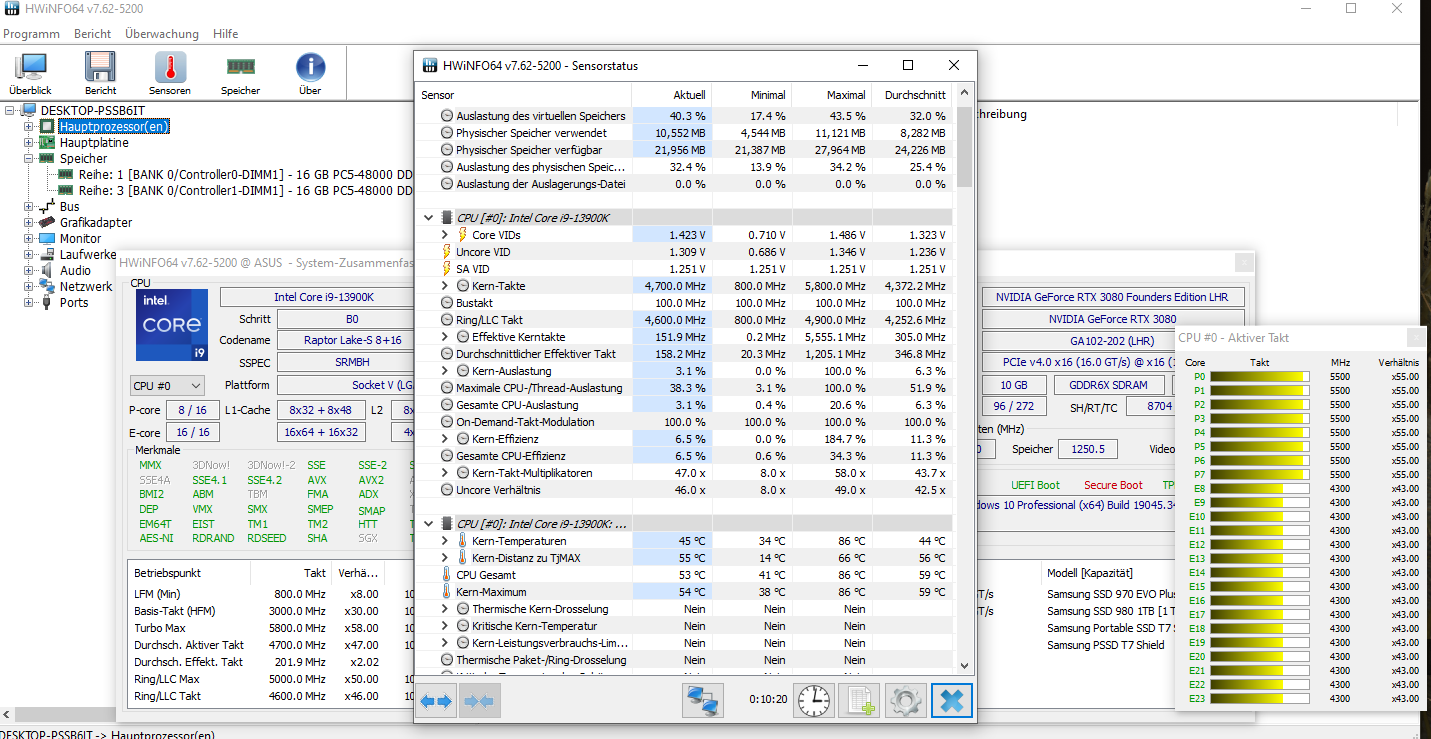Click the network monitors icon in Sensorstatus
The image size is (1431, 739).
pos(703,701)
